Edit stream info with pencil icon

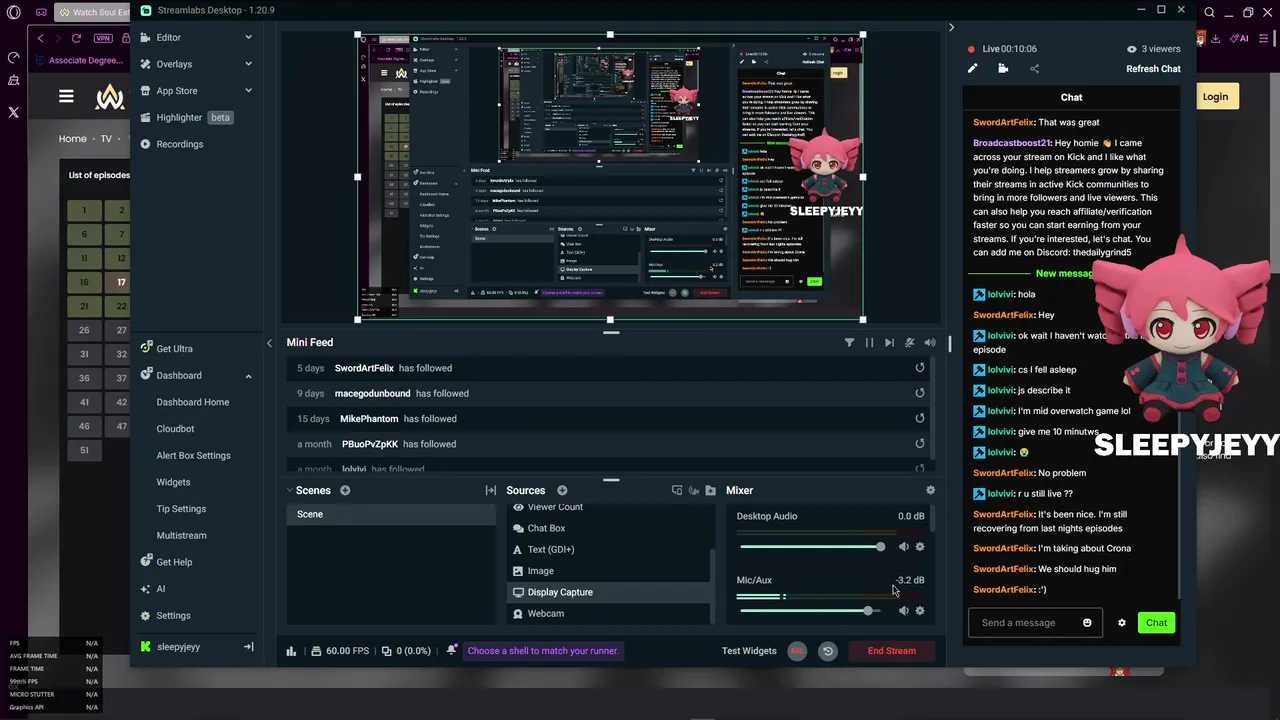tap(972, 68)
